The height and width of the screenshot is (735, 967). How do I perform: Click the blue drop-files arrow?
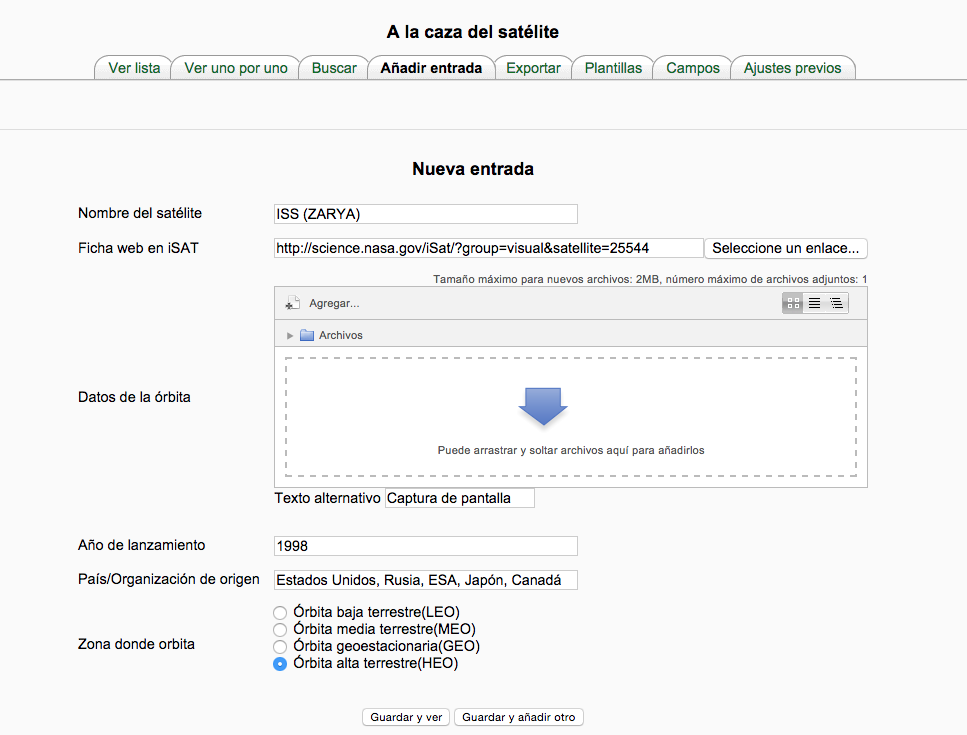point(543,406)
